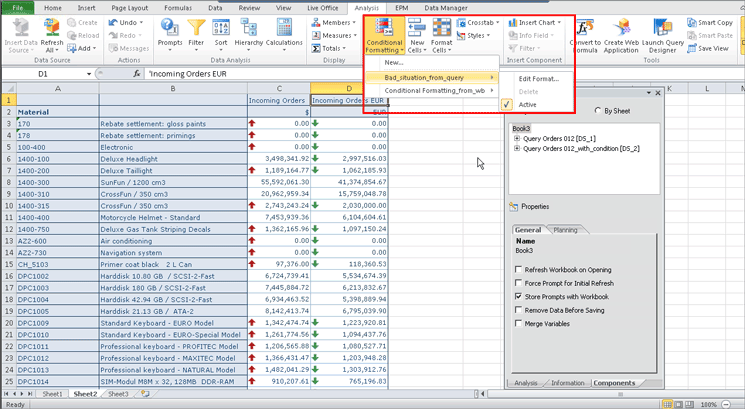Click the New Cells icon
Screen dimensions: 745x409
tap(417, 28)
